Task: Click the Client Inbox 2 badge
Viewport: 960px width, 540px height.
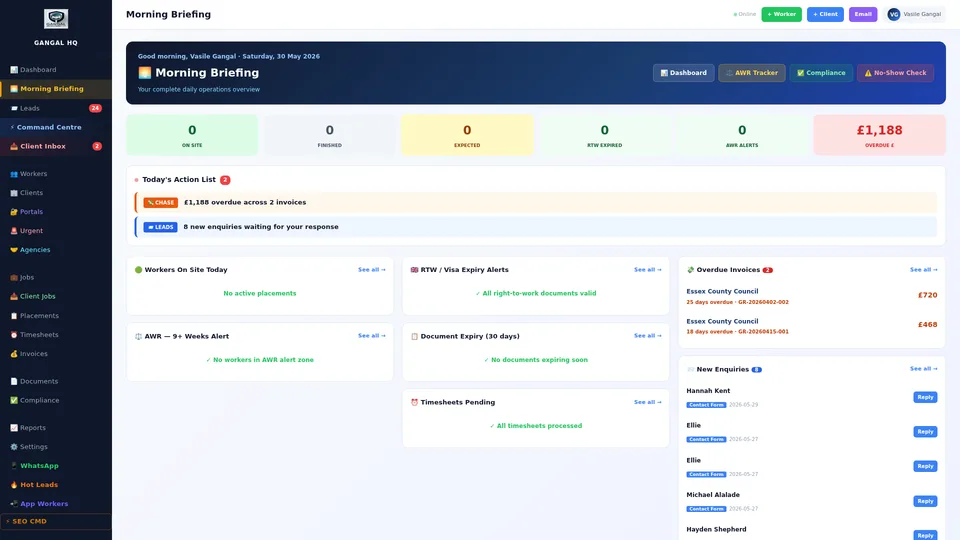Action: click(x=97, y=146)
